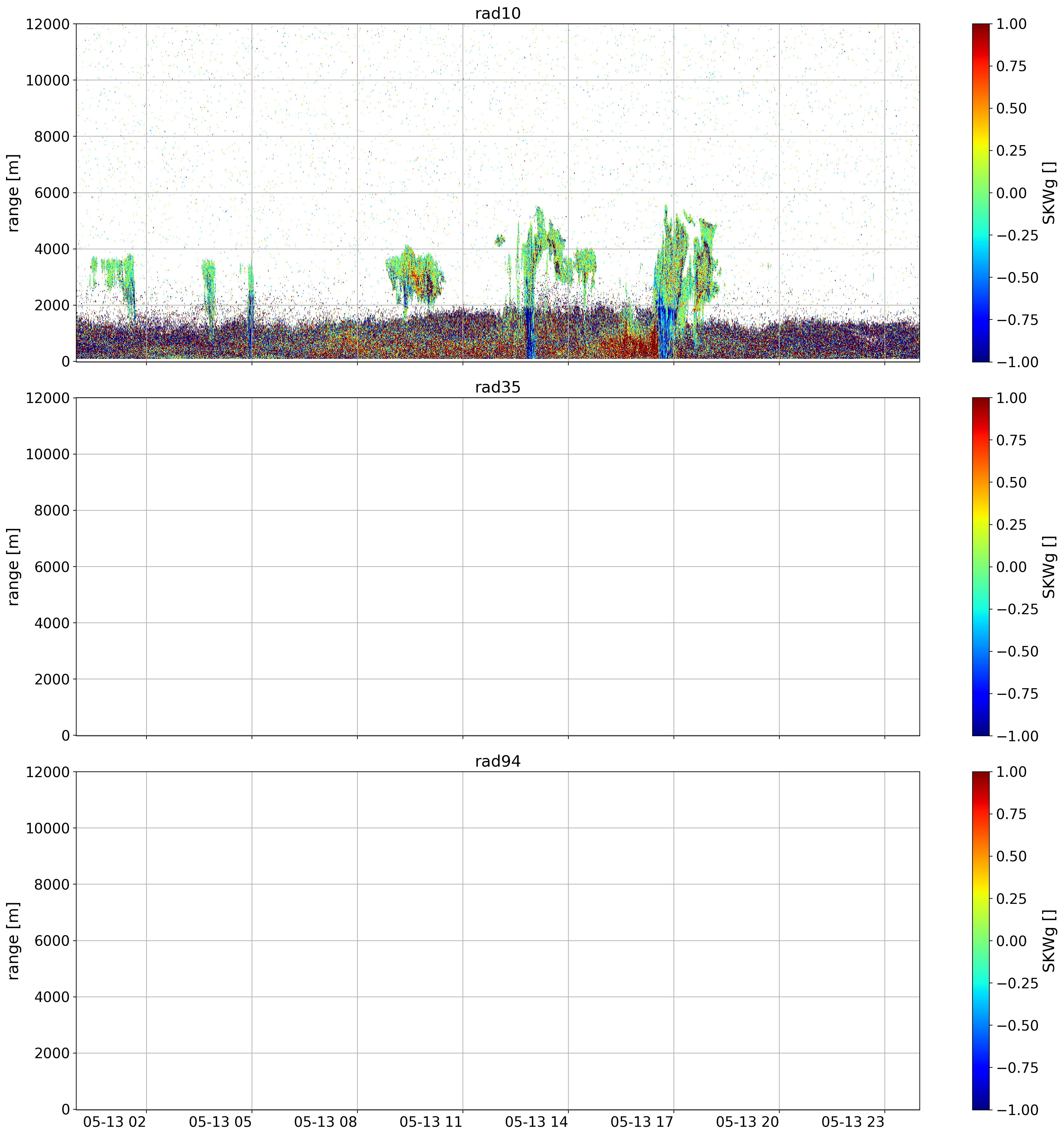Click the −1.00 tick on rad35 colorbar

(1017, 736)
